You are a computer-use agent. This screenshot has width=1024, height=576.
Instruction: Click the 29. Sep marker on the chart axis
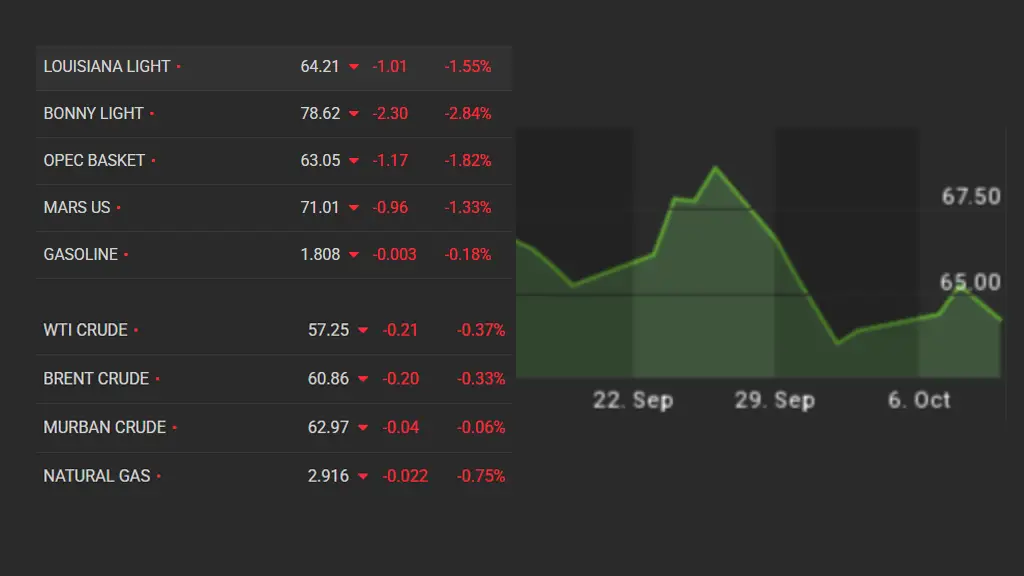pos(775,400)
